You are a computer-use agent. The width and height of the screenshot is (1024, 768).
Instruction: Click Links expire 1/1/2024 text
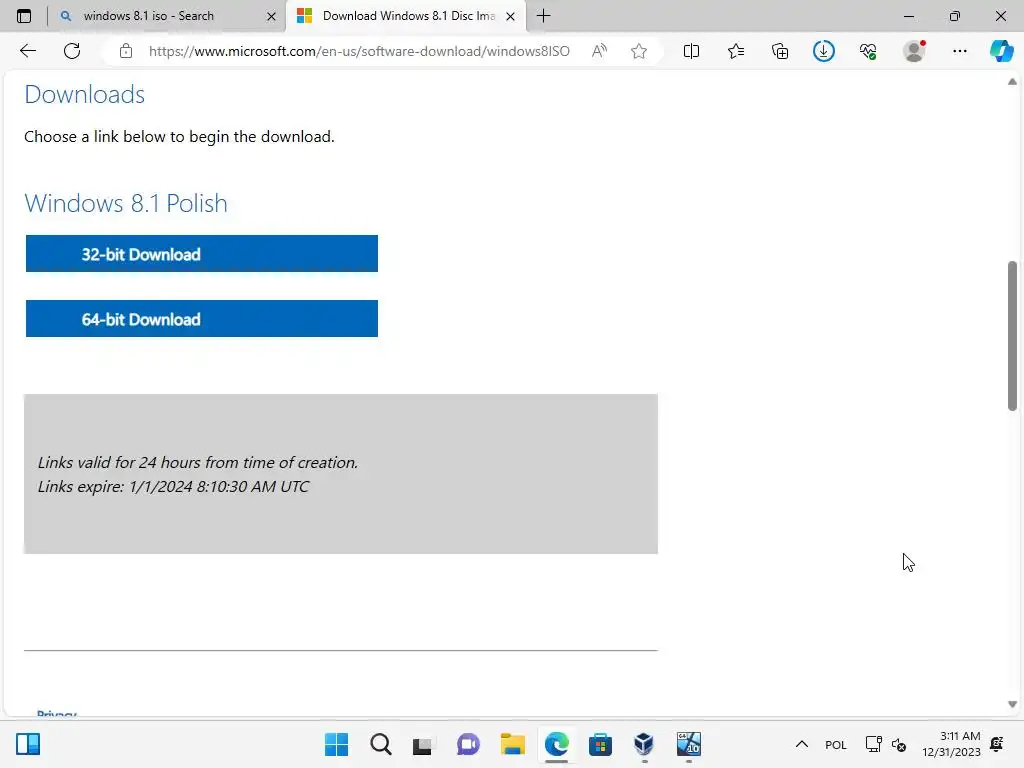173,487
